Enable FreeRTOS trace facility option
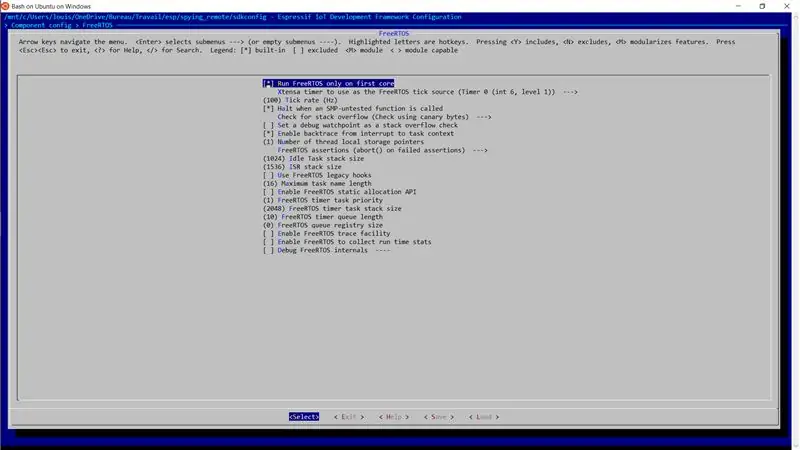Image resolution: width=800 pixels, height=450 pixels. tap(327, 233)
